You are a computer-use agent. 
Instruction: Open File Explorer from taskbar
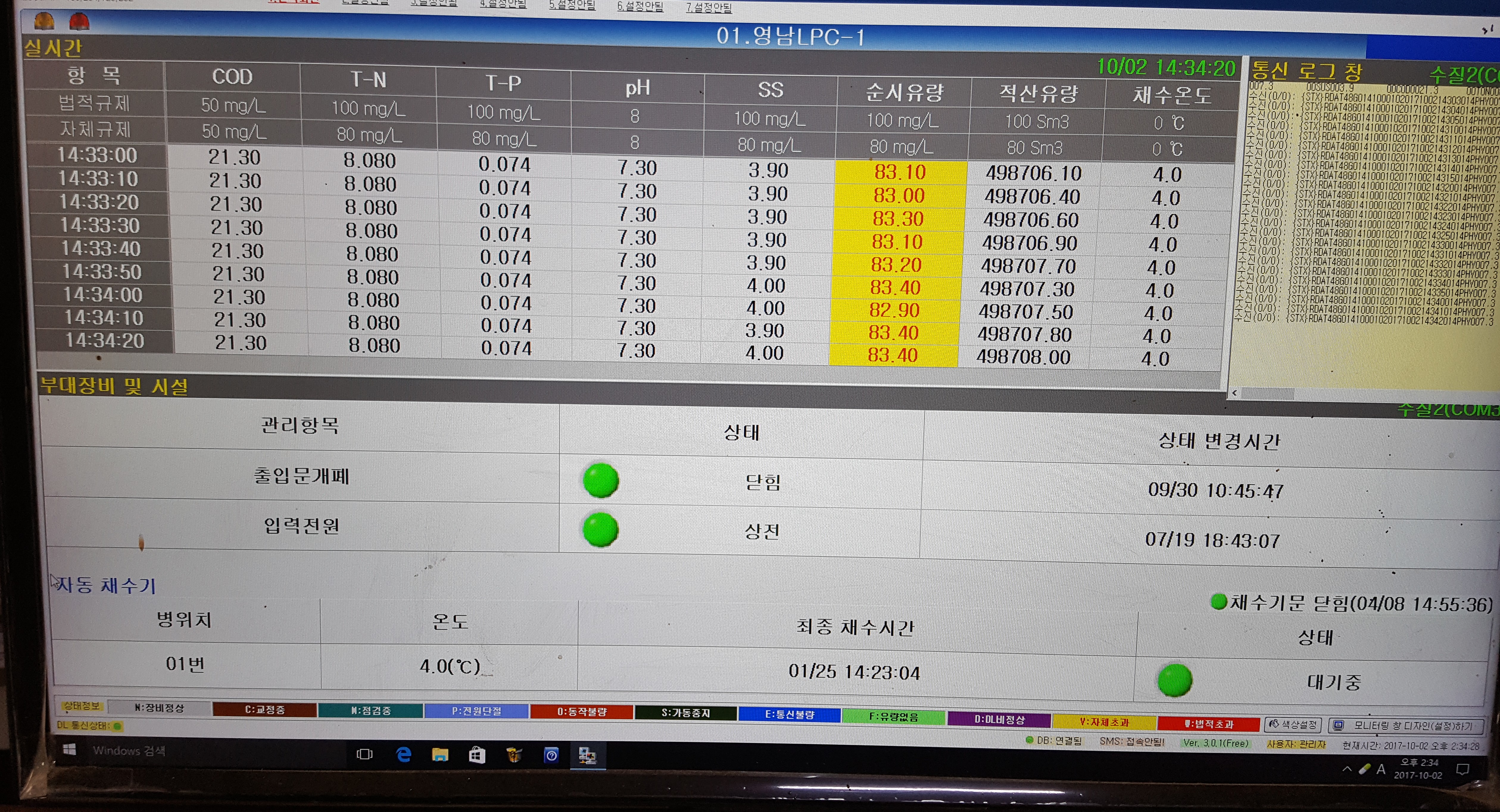[440, 755]
